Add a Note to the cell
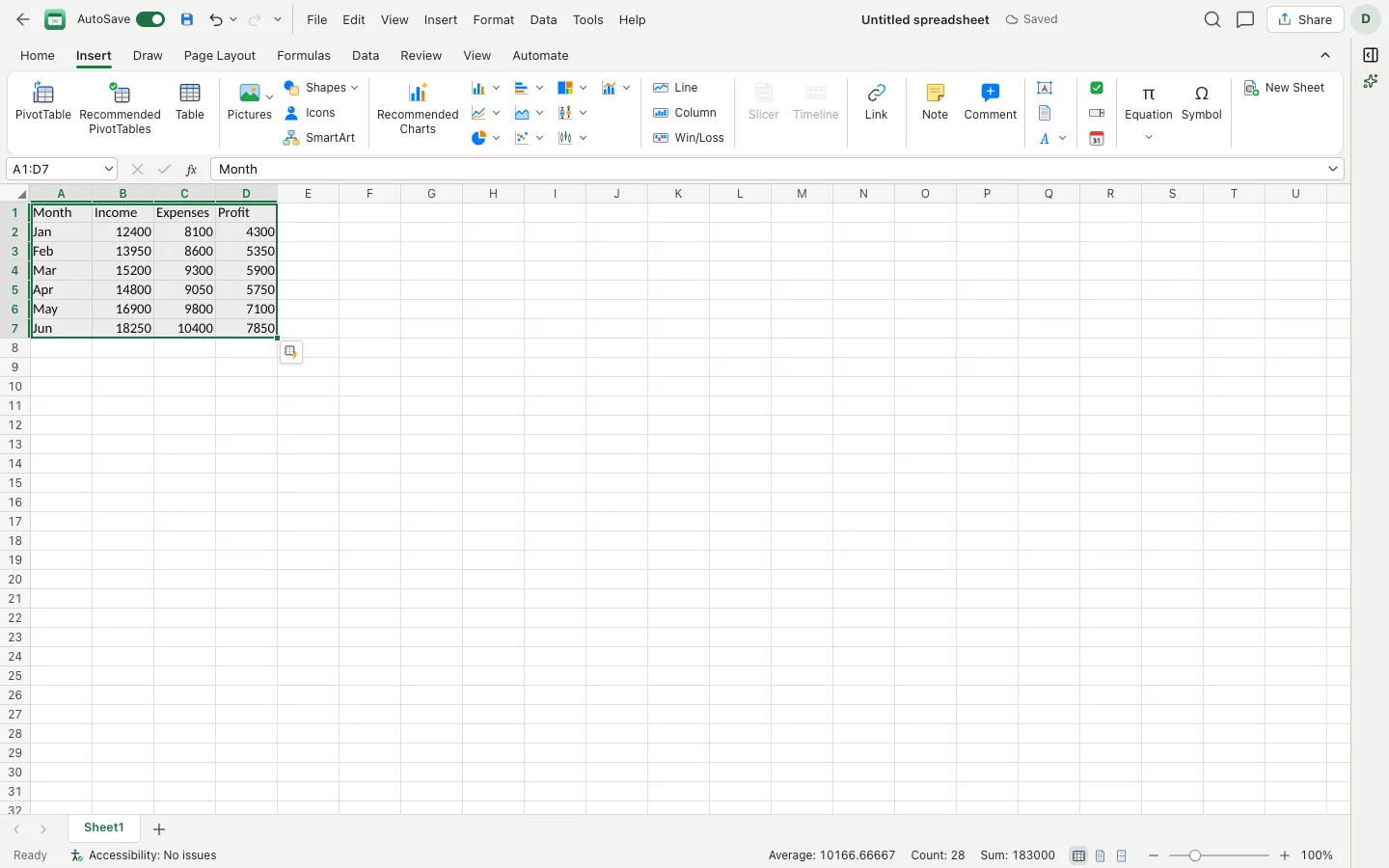Viewport: 1389px width, 868px height. pos(935,101)
